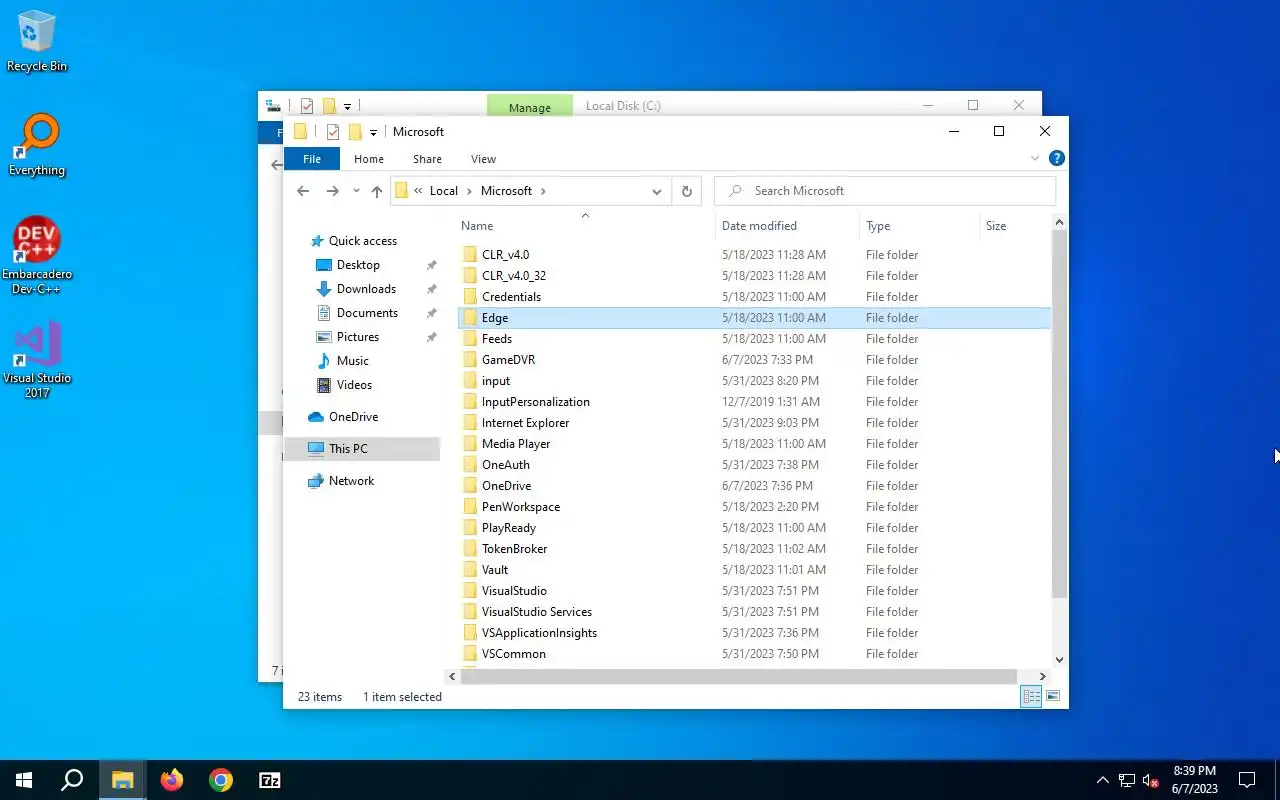Click File Explorer taskbar icon
This screenshot has width=1280, height=800.
coord(122,780)
